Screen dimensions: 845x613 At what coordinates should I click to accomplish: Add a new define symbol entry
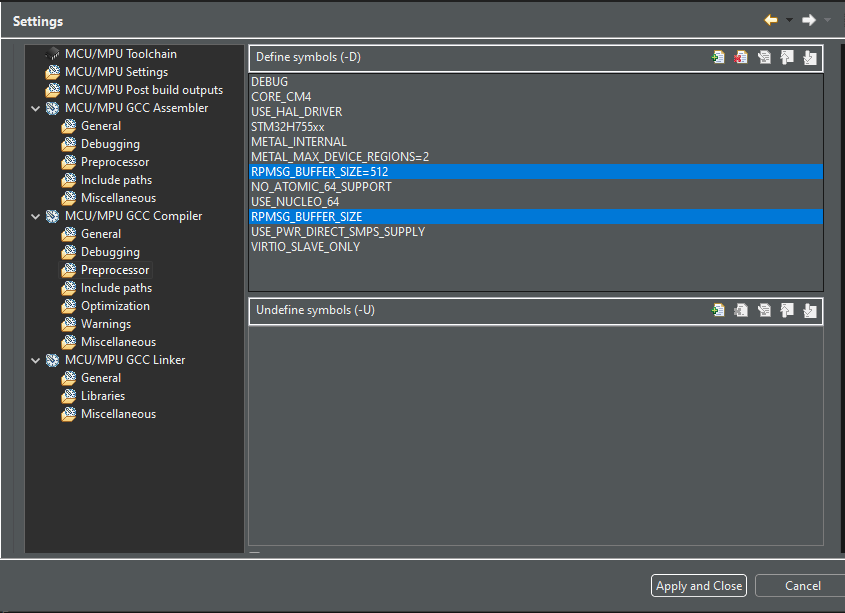click(x=718, y=57)
